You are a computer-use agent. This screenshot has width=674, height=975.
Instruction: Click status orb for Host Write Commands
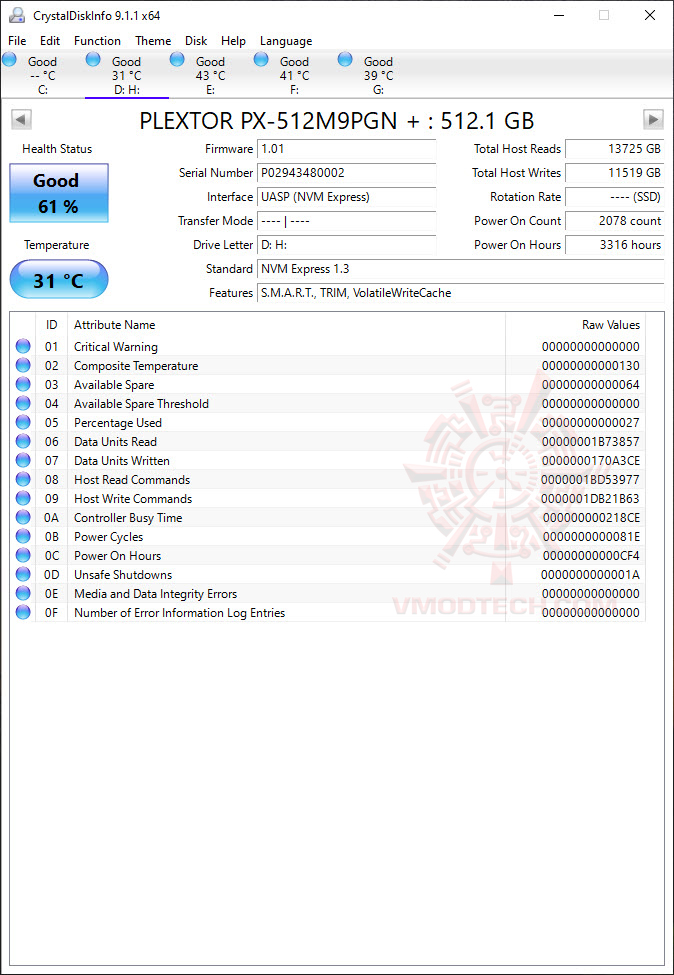click(23, 498)
